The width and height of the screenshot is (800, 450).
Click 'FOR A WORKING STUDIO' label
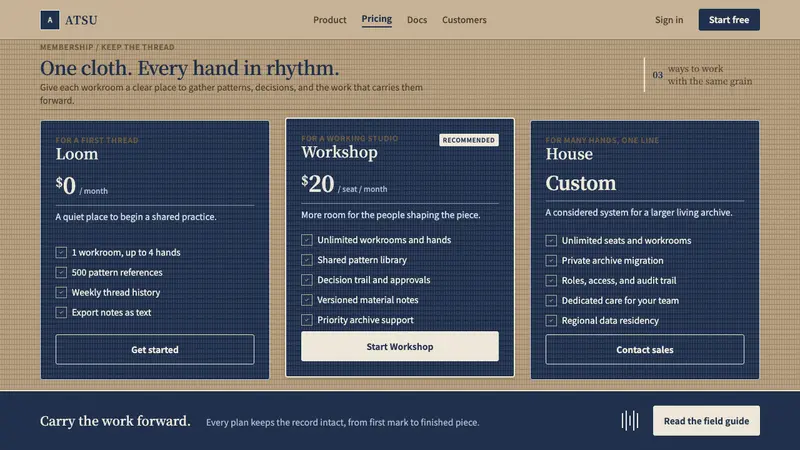(x=349, y=138)
